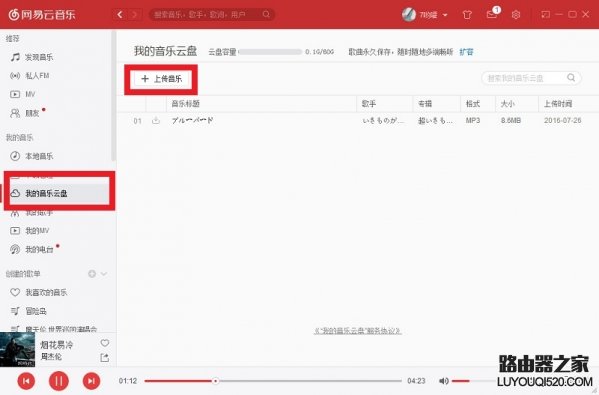Click the magnifier in cloud disk search
The height and width of the screenshot is (395, 599).
pyautogui.click(x=571, y=78)
